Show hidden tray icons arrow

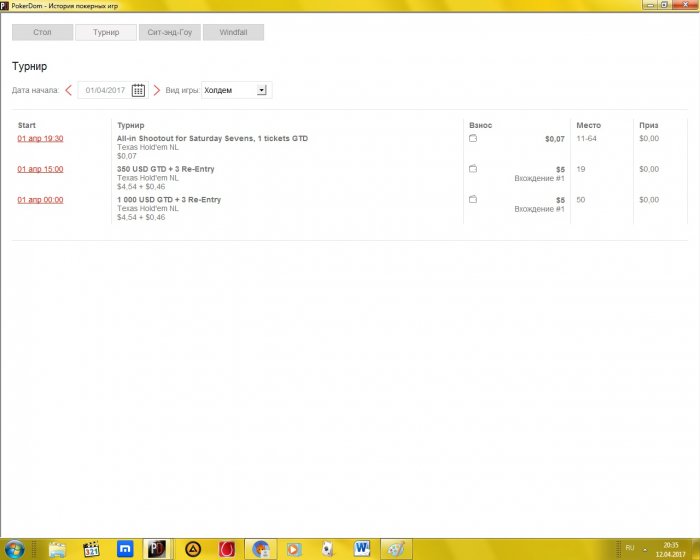[645, 550]
